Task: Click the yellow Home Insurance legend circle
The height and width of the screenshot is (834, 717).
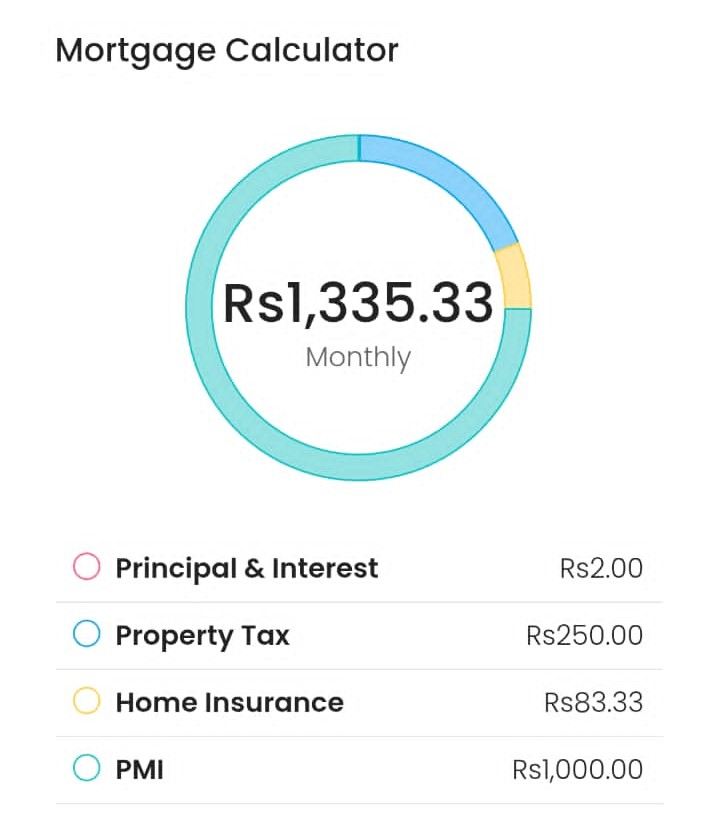Action: point(87,702)
